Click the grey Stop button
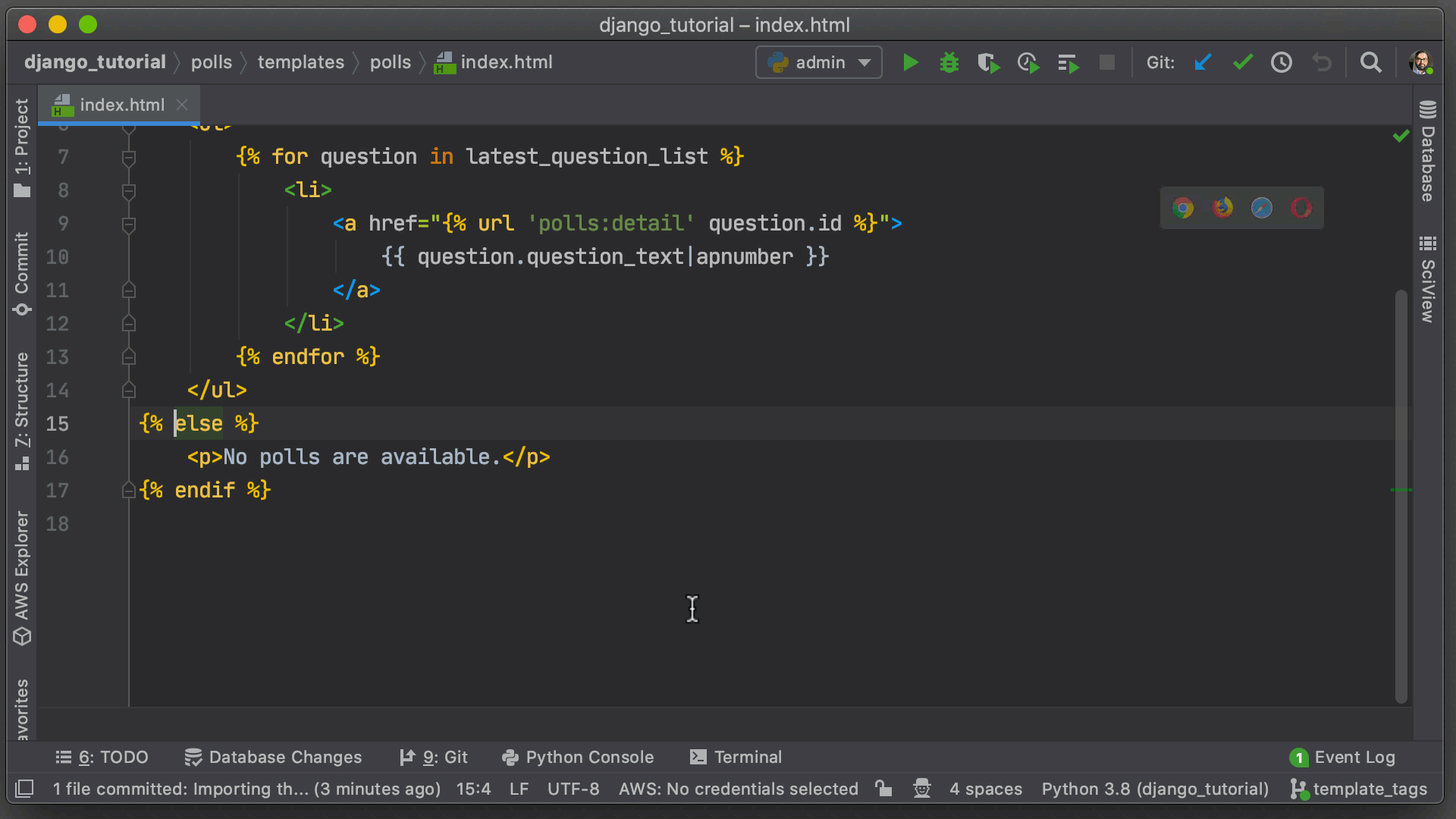1456x819 pixels. 1107,62
